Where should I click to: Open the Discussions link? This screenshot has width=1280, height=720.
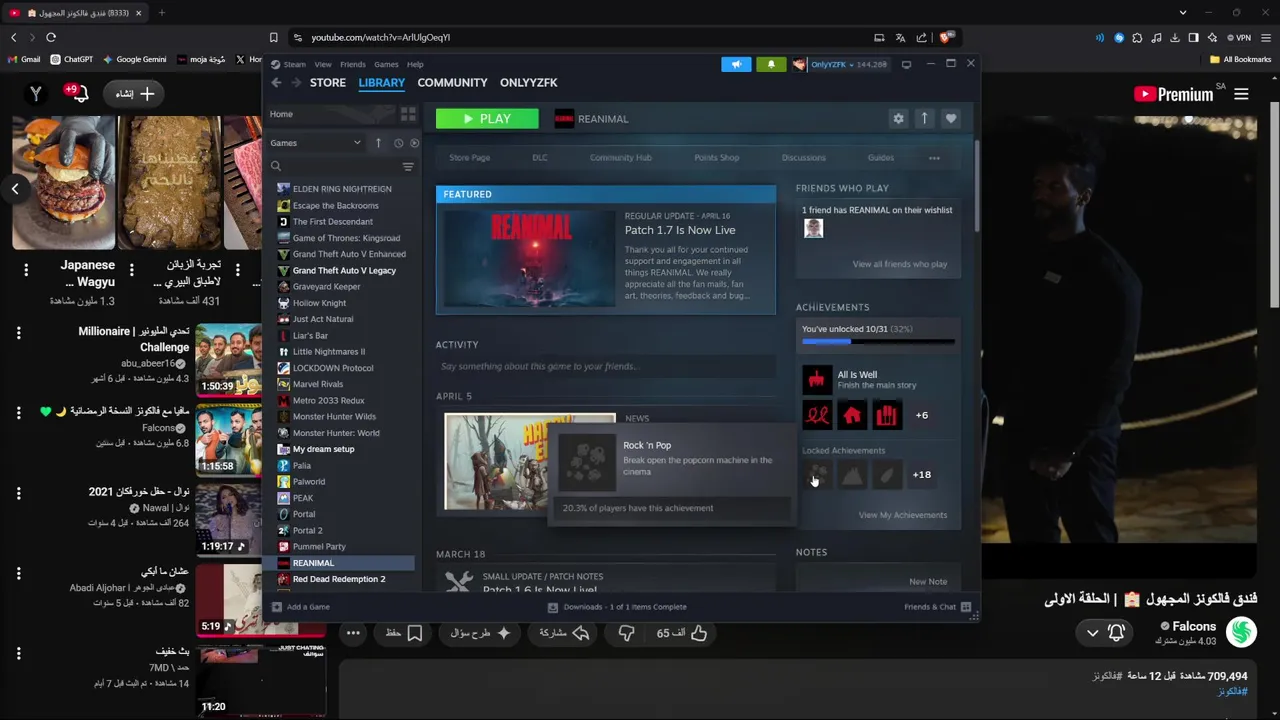(x=804, y=158)
